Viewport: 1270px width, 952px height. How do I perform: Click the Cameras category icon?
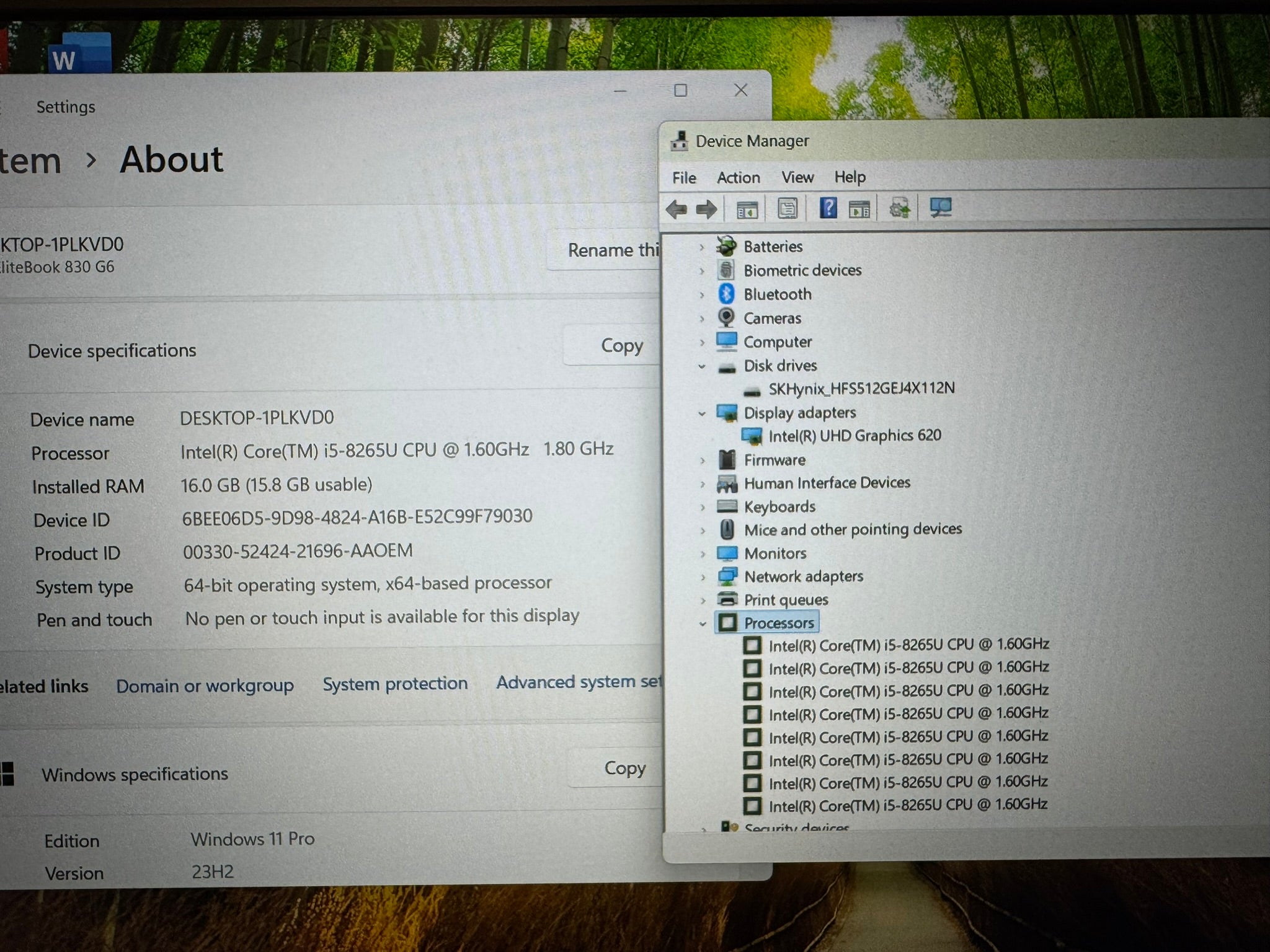click(726, 317)
